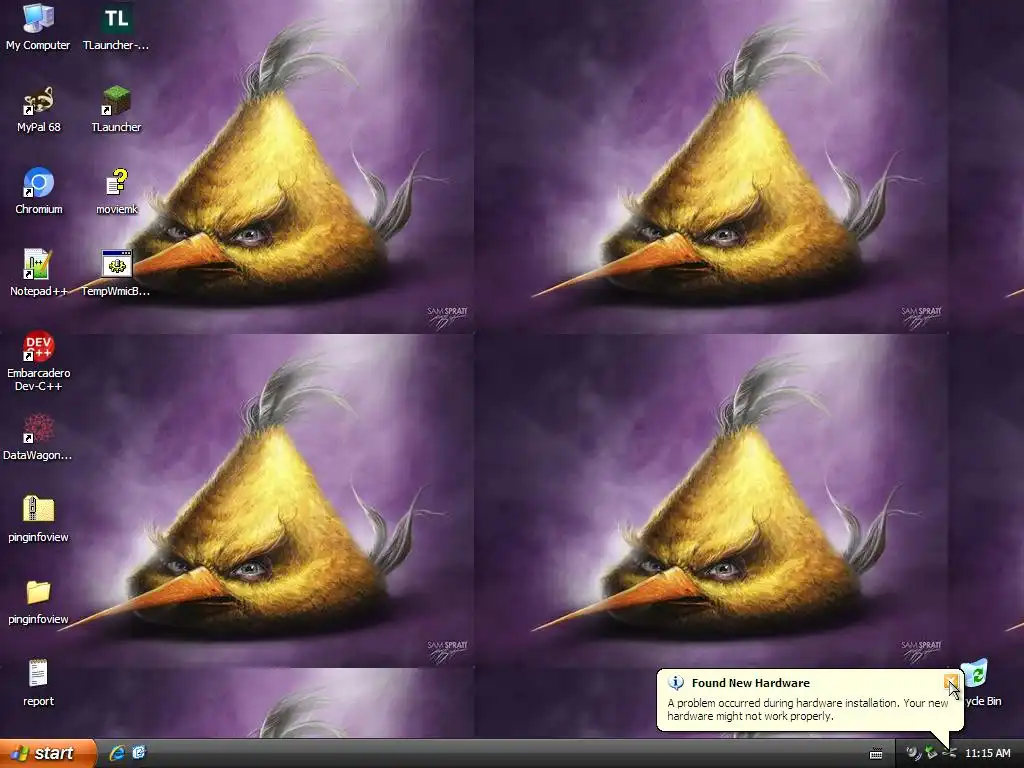This screenshot has height=768, width=1024.
Task: Select the Recycle Bin icon
Action: click(x=975, y=674)
